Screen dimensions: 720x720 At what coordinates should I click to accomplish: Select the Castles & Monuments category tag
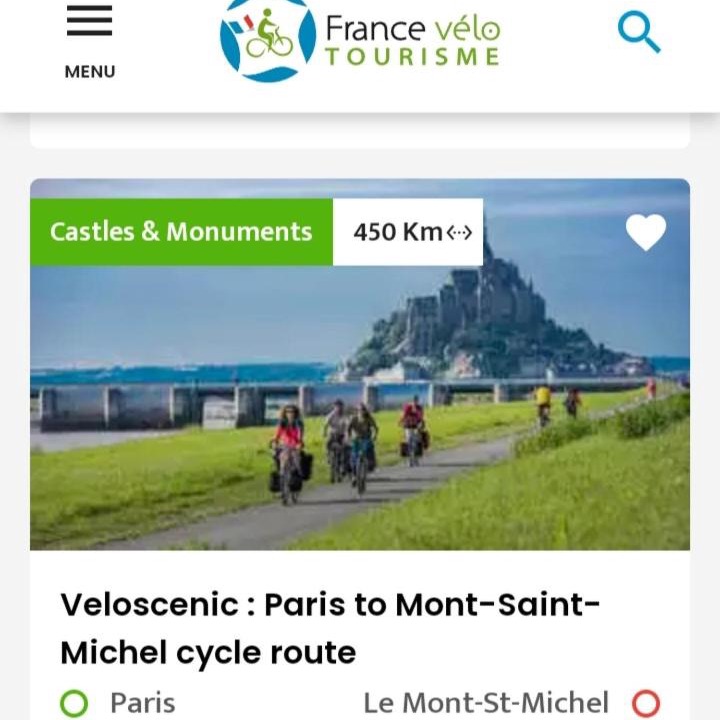click(x=181, y=232)
